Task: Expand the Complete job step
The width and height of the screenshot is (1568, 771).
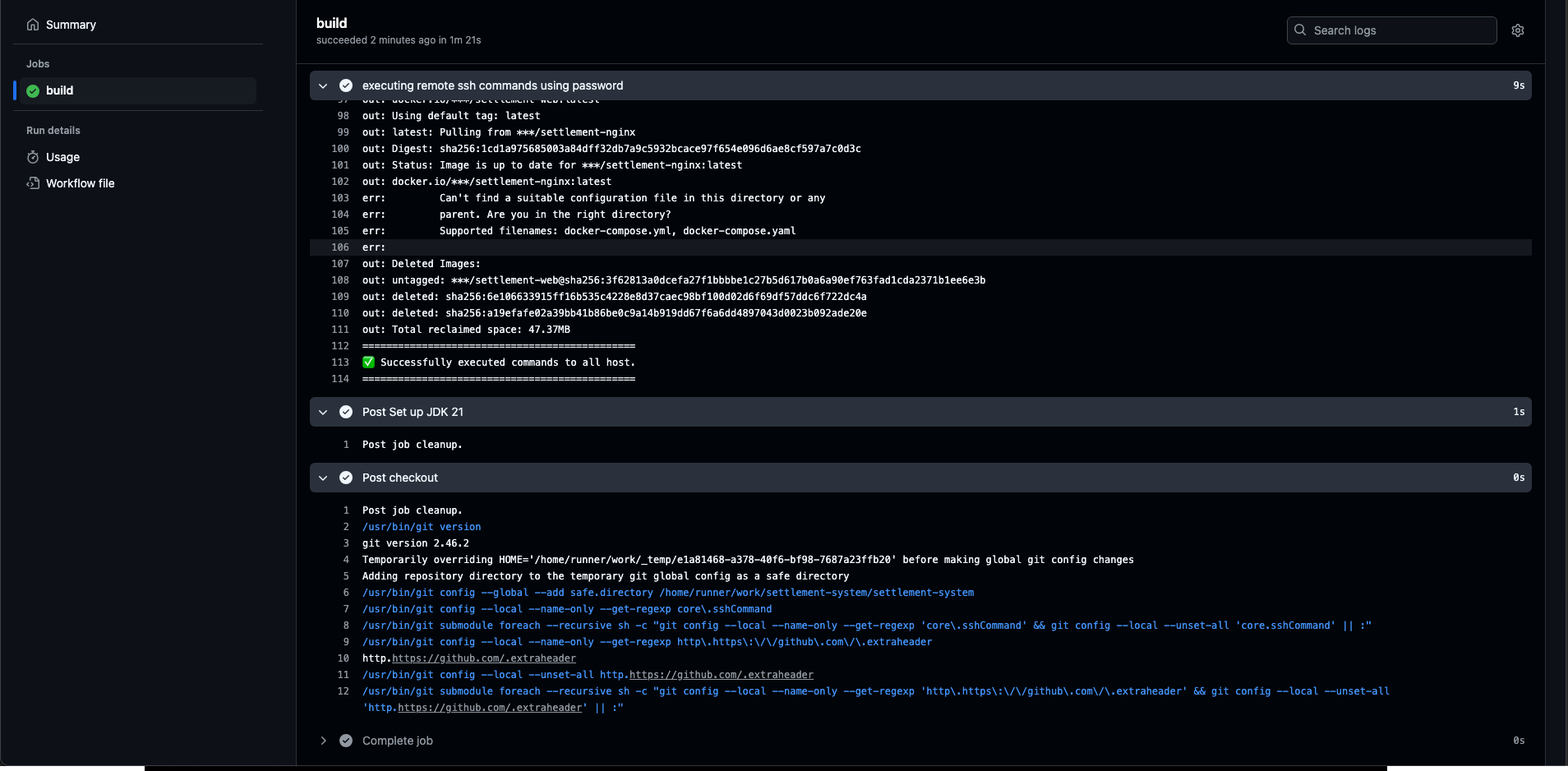Action: pos(323,741)
